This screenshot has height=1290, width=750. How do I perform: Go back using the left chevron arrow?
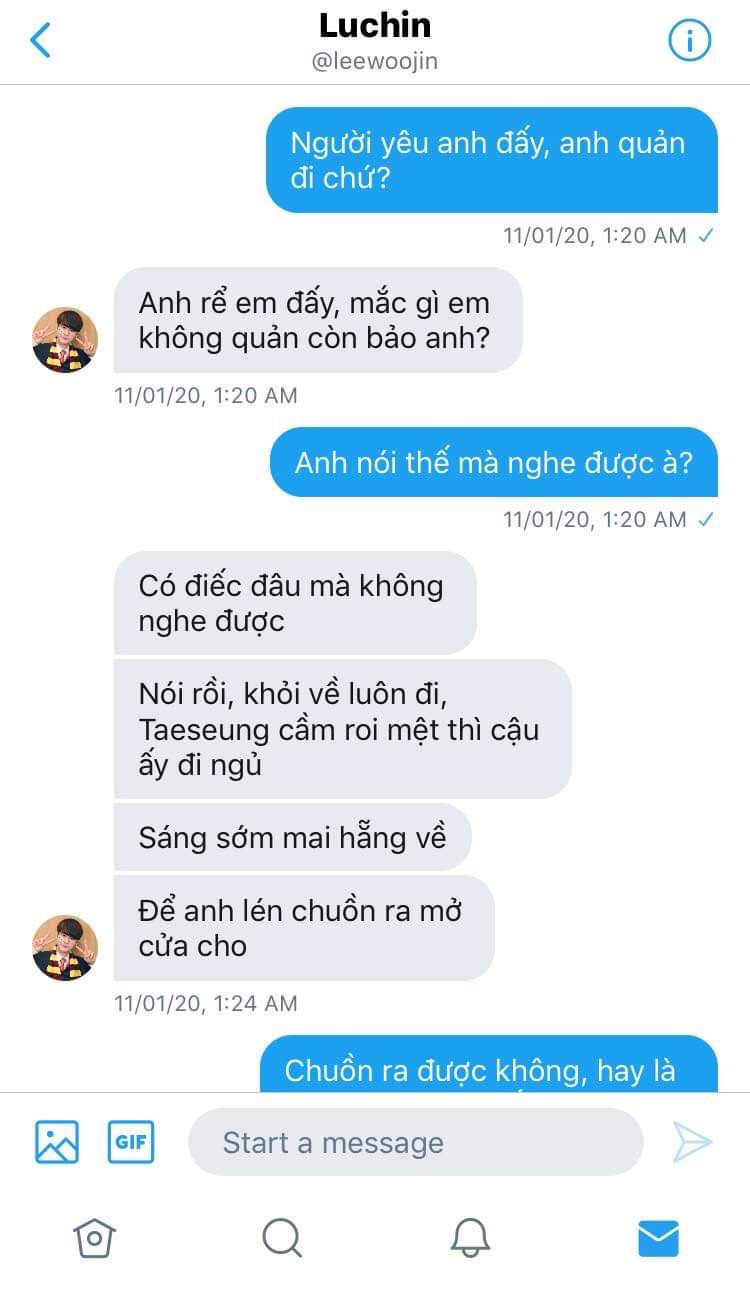[x=40, y=40]
